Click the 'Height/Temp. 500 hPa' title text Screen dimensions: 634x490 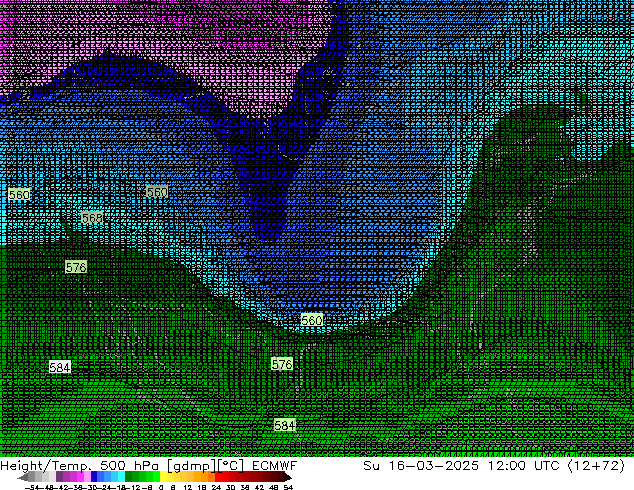(x=81, y=466)
